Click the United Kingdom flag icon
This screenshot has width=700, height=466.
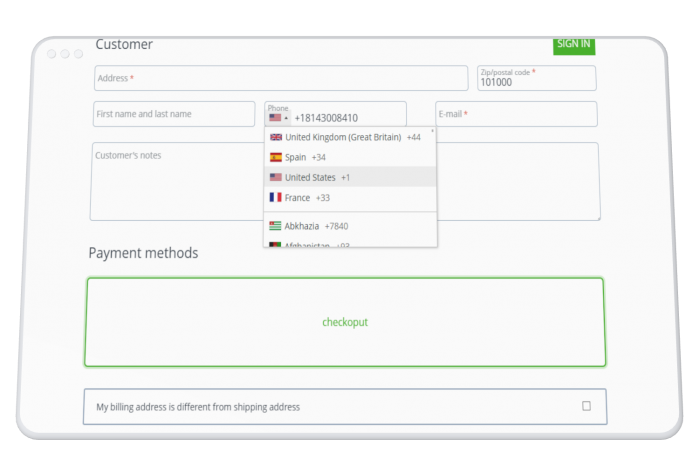(276, 137)
